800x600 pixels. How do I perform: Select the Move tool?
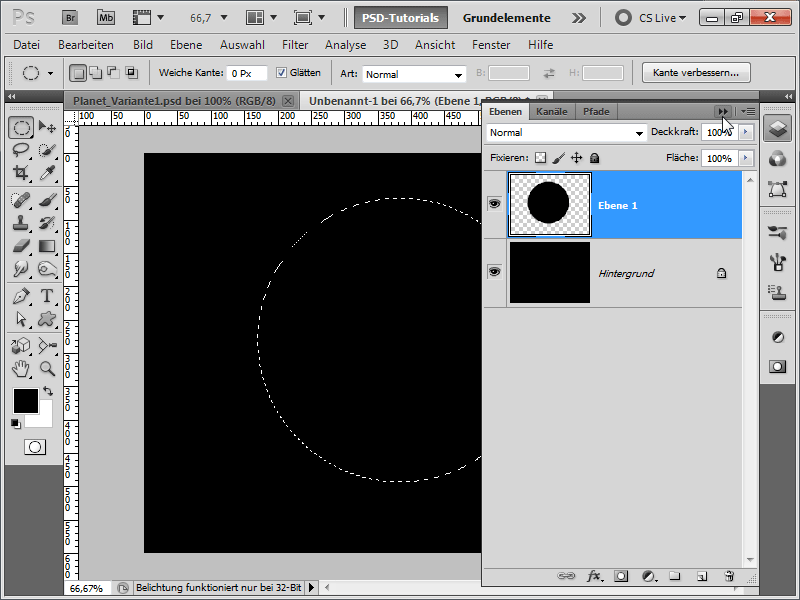47,127
